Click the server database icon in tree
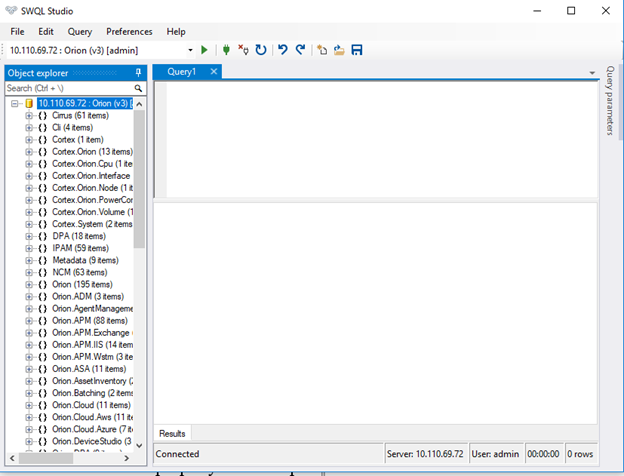The width and height of the screenshot is (624, 476). (29, 103)
